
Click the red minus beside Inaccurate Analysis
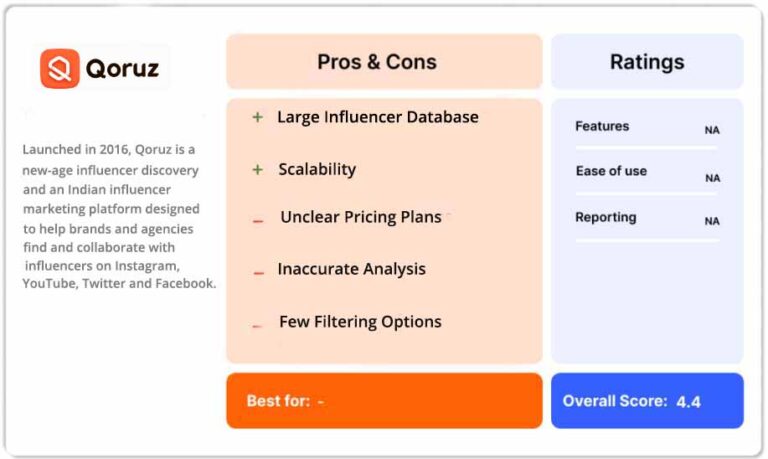pos(259,273)
